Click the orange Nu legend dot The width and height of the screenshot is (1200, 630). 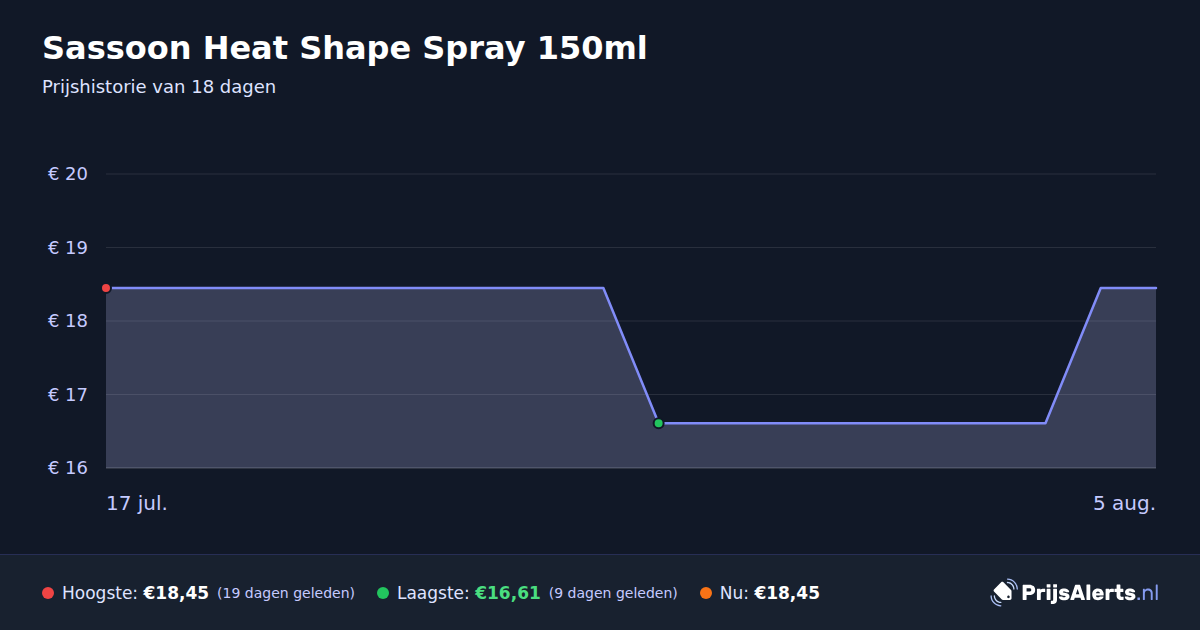(x=706, y=593)
